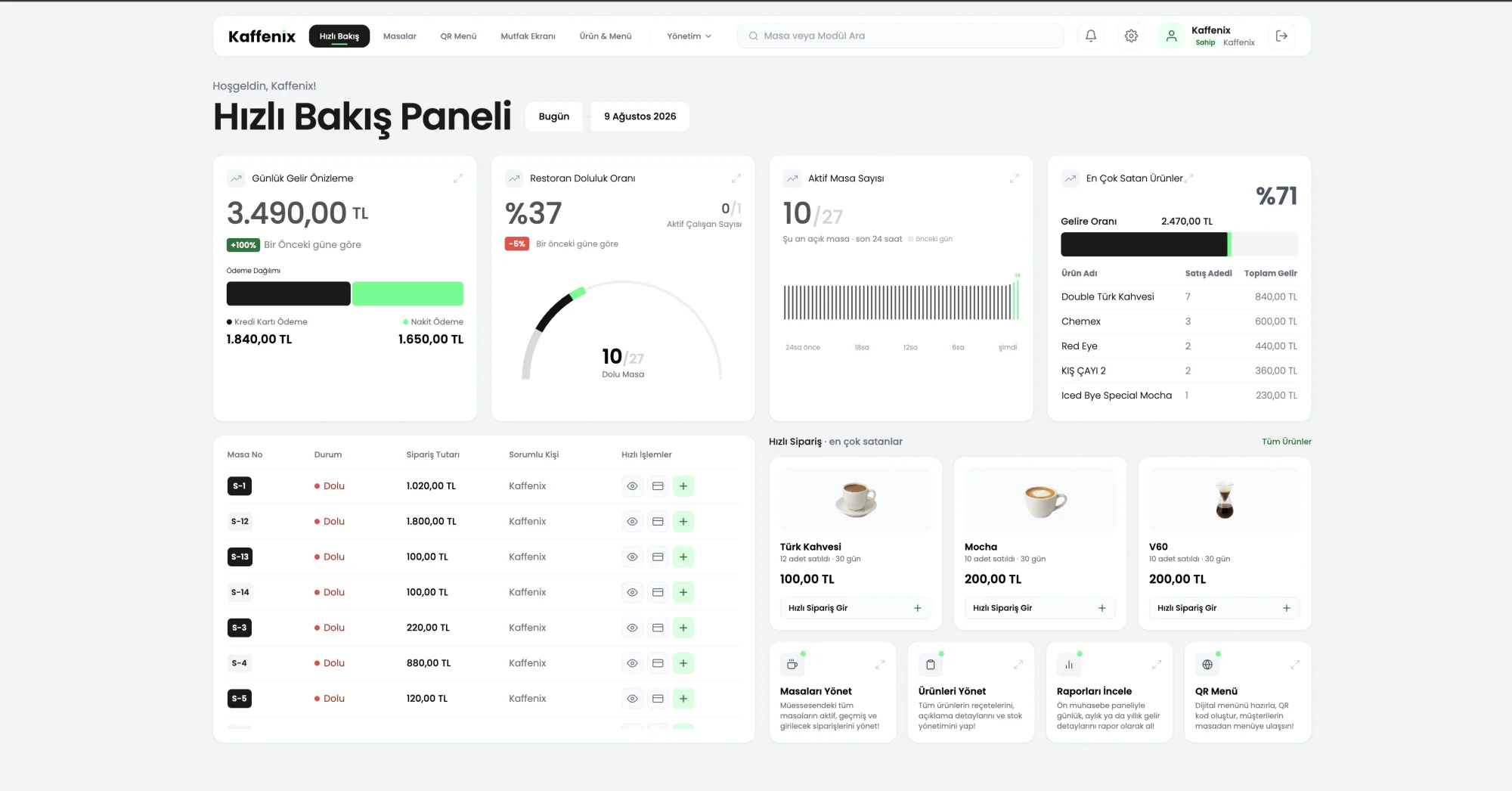Image resolution: width=1512 pixels, height=791 pixels.
Task: Add an order to table S-1 with the plus icon
Action: (683, 486)
